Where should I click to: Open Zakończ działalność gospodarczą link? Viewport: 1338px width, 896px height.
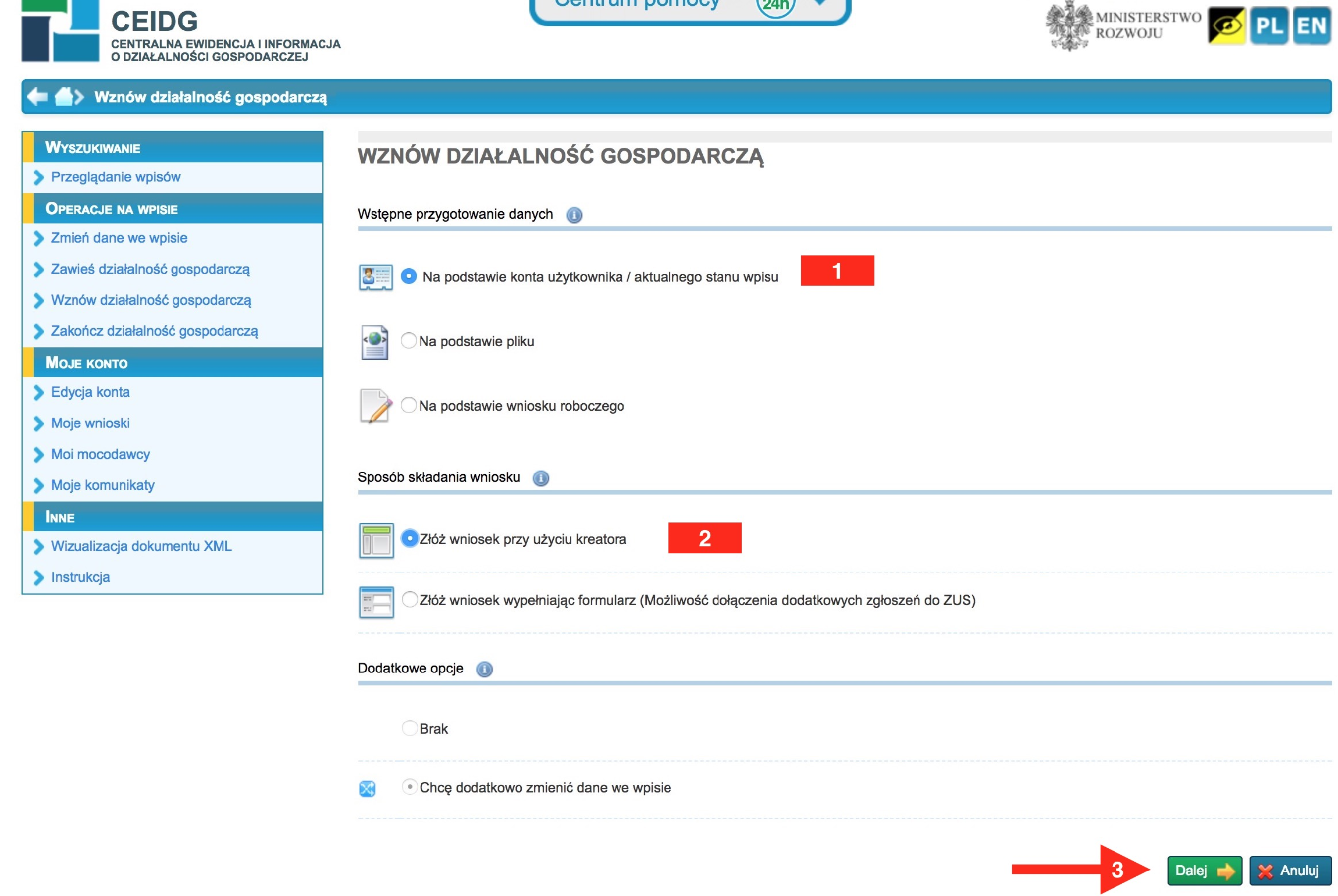pyautogui.click(x=155, y=331)
